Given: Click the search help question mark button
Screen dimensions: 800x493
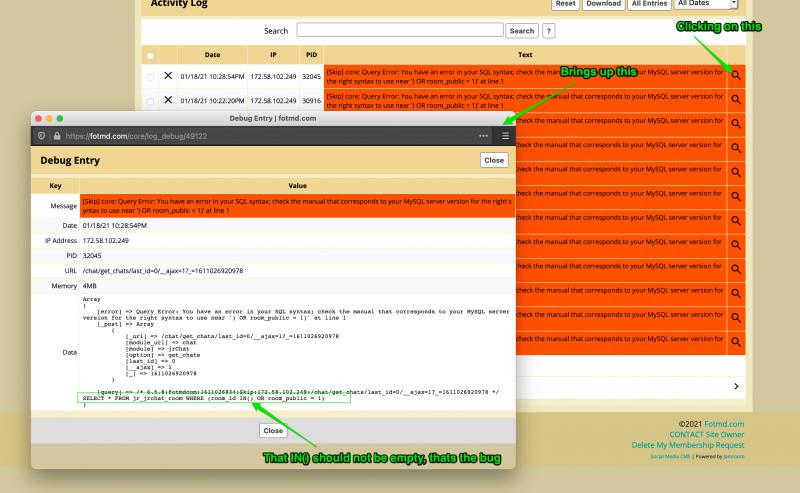Looking at the screenshot, I should (x=549, y=31).
